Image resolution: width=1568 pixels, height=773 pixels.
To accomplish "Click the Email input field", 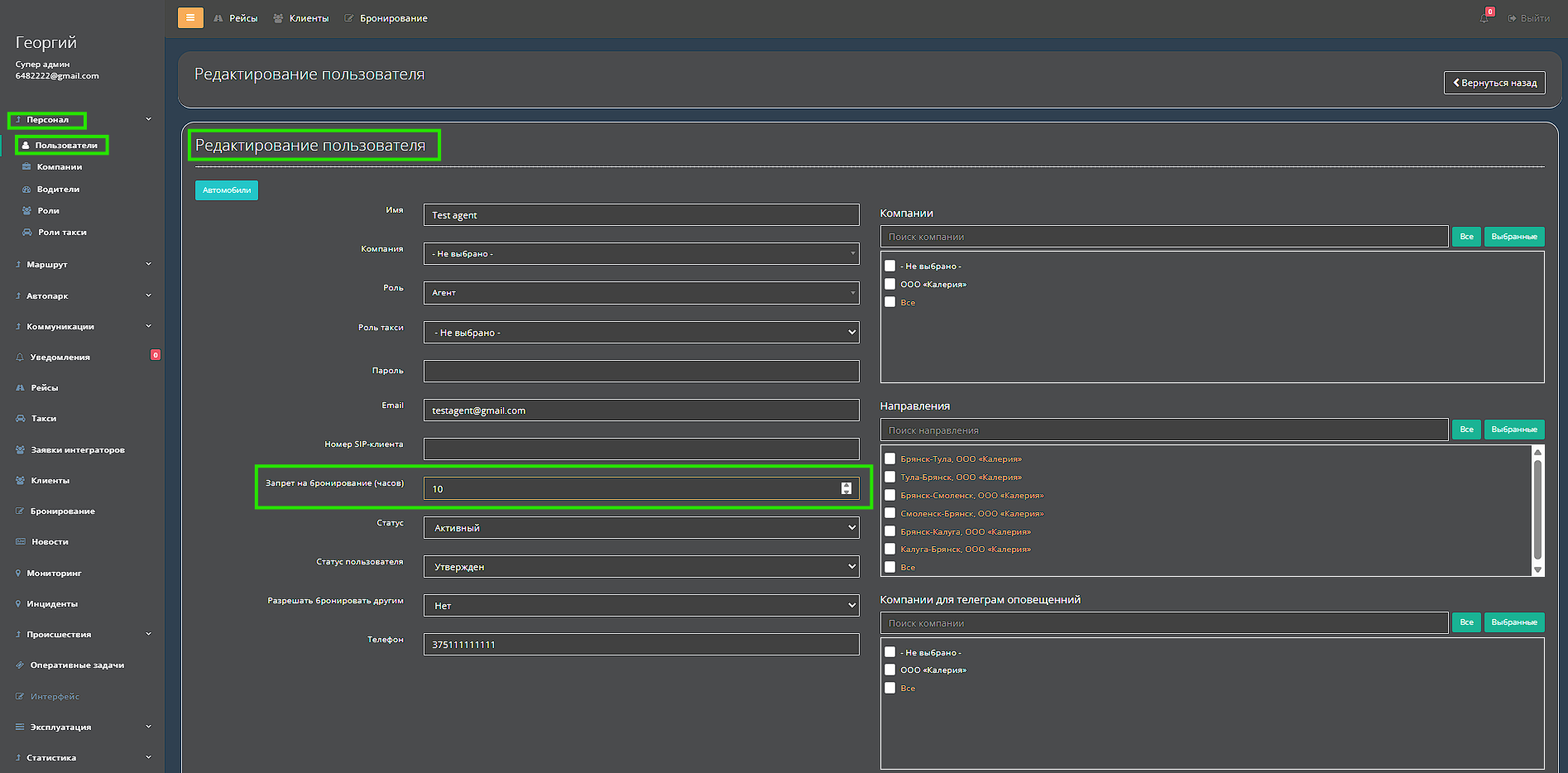I will 640,411.
